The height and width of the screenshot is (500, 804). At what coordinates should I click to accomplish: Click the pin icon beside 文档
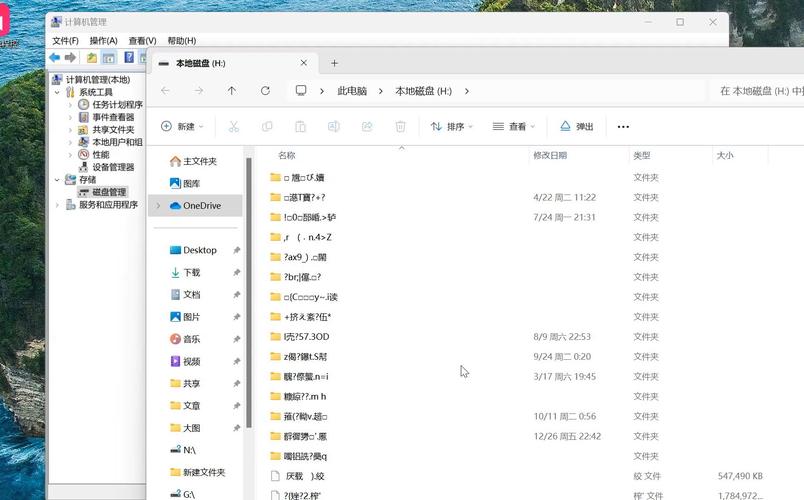tap(236, 295)
